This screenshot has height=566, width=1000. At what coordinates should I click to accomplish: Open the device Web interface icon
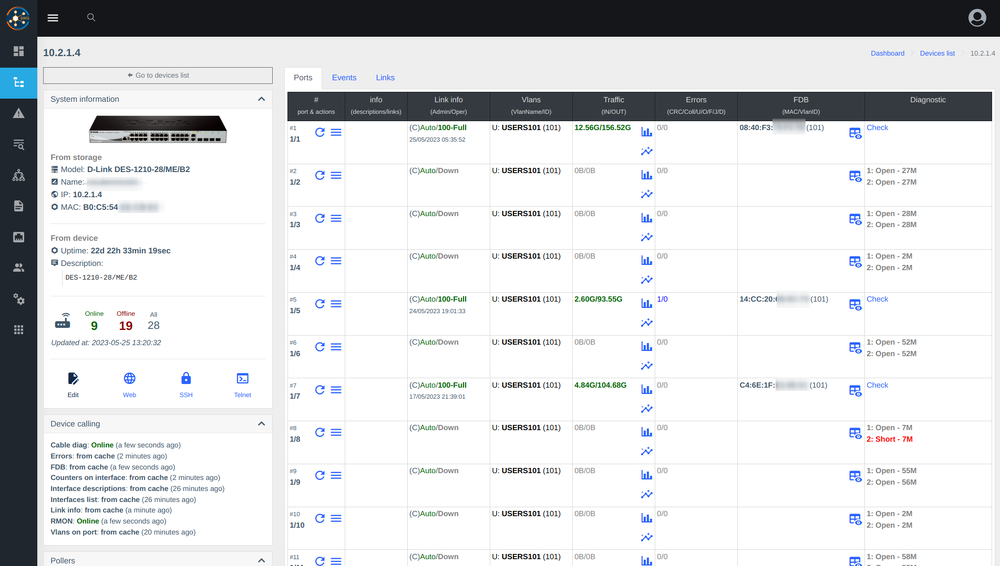coord(129,384)
